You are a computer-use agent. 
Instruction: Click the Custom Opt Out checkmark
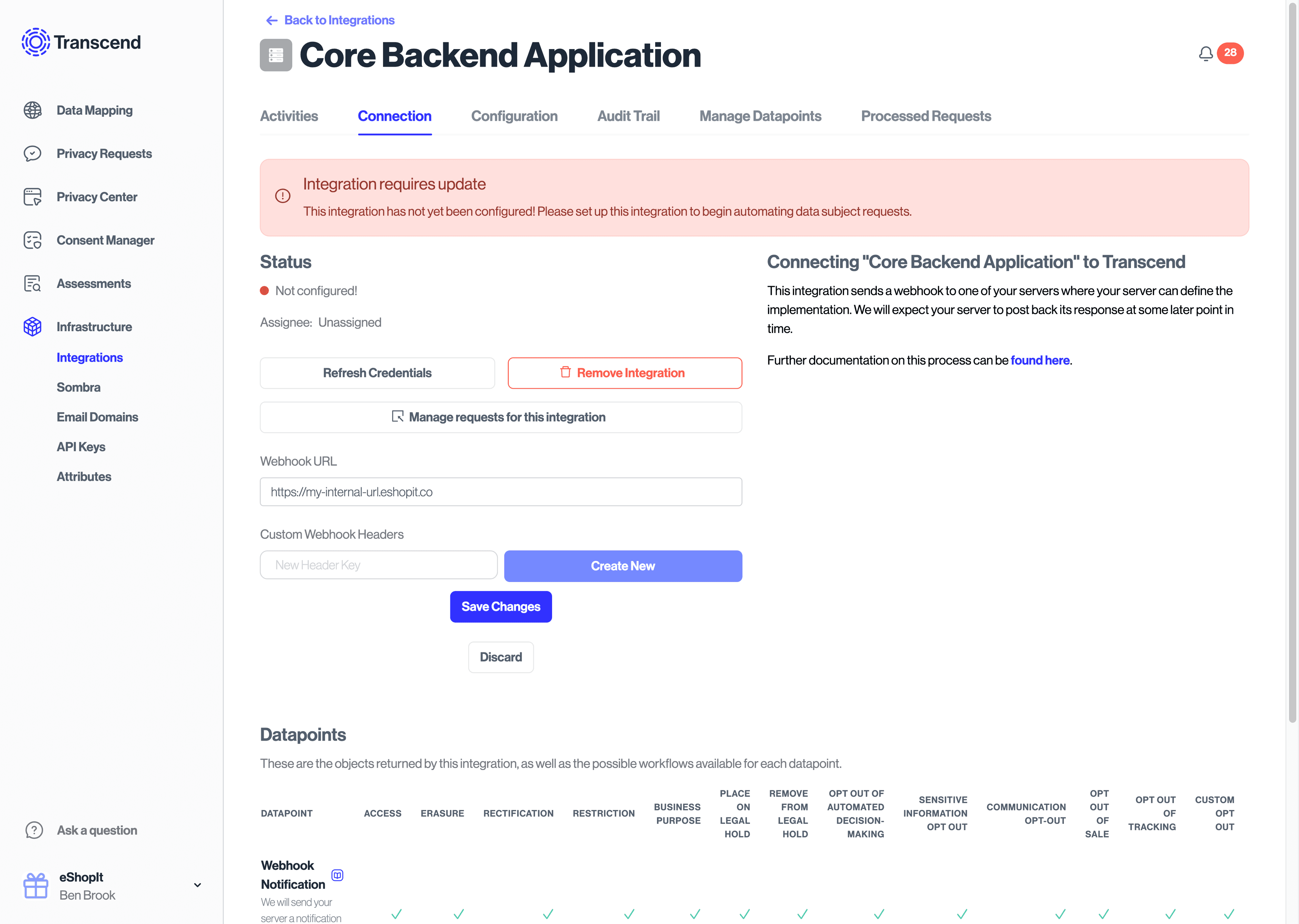point(1229,914)
